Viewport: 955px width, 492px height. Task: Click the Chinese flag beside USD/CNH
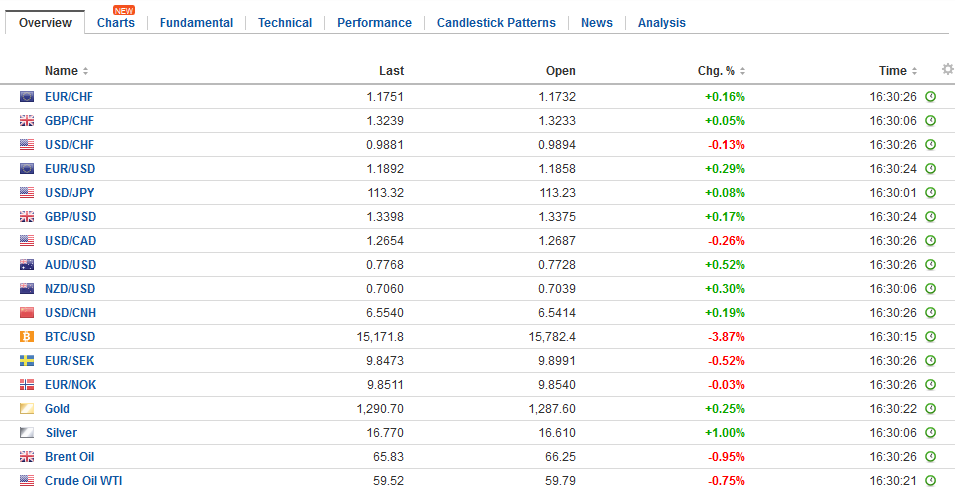point(27,313)
